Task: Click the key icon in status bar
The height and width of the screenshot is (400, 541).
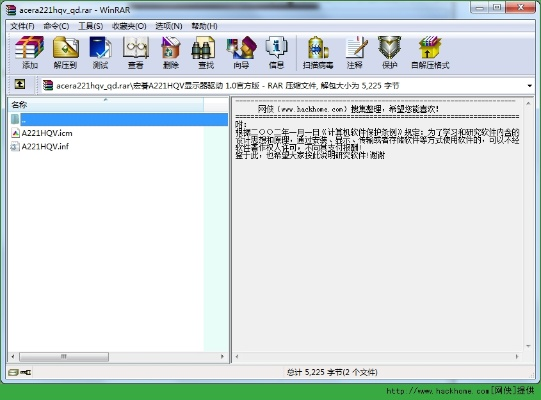Action: click(26, 372)
